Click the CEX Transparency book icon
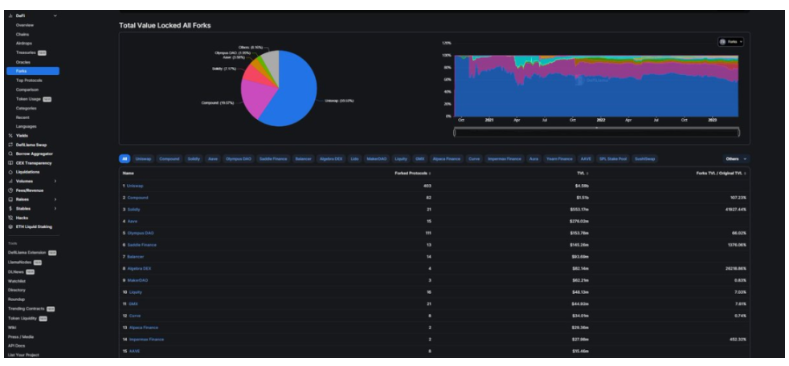 11,163
